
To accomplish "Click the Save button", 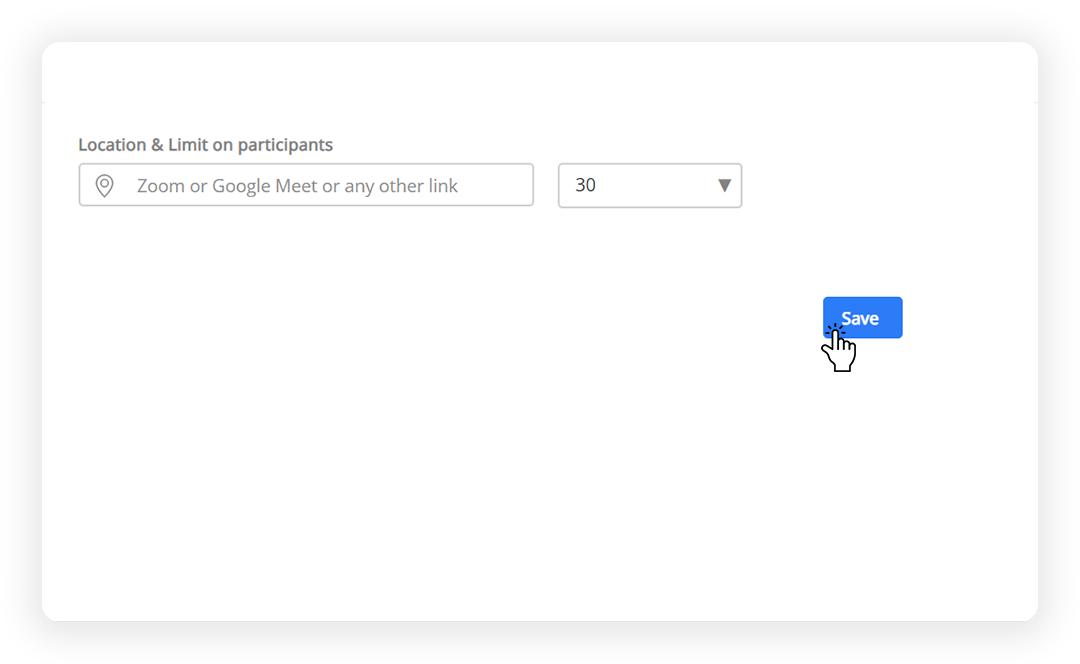I will pos(862,318).
